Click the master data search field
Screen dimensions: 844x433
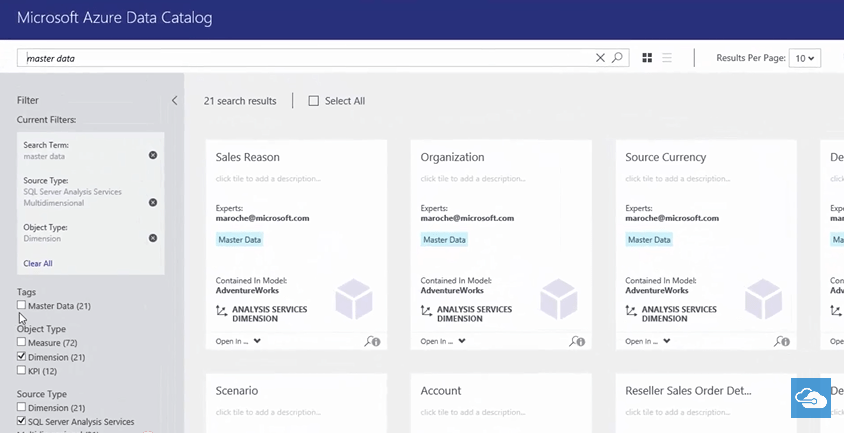300,58
